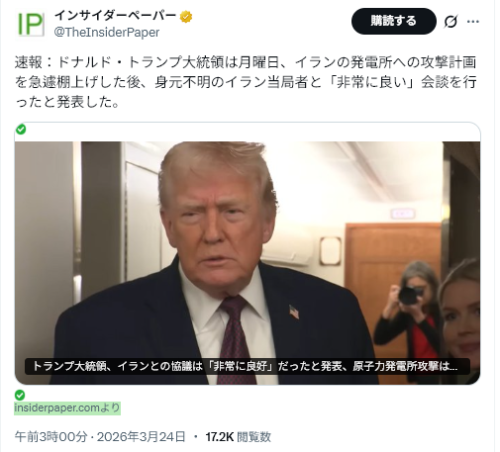This screenshot has width=500, height=452.
Task: Open the Grok slashed-circle icon
Action: click(x=451, y=22)
